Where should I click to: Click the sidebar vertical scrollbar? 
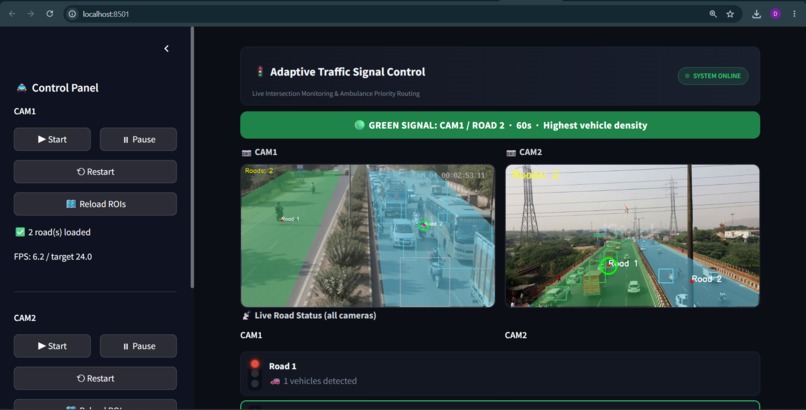click(x=192, y=157)
